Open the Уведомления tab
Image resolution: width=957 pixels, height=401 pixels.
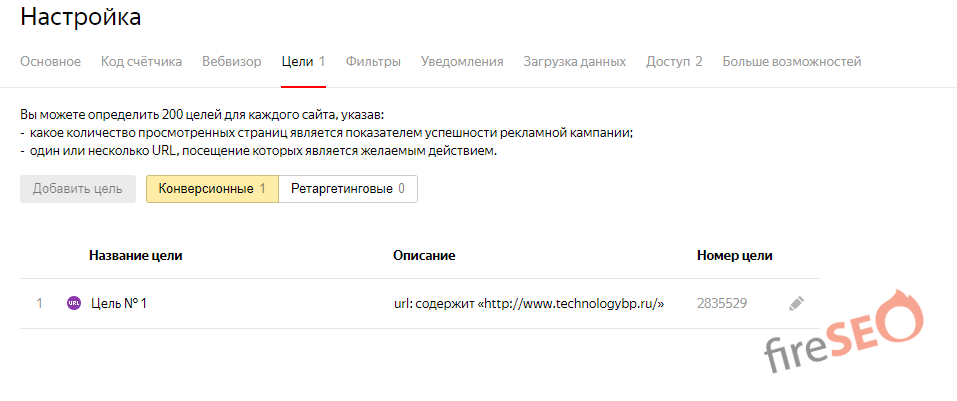coord(462,62)
